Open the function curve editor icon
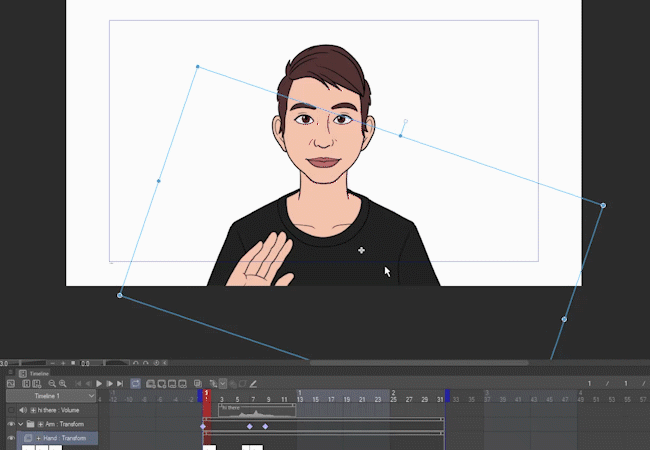Image resolution: width=650 pixels, height=450 pixels. coord(11,384)
